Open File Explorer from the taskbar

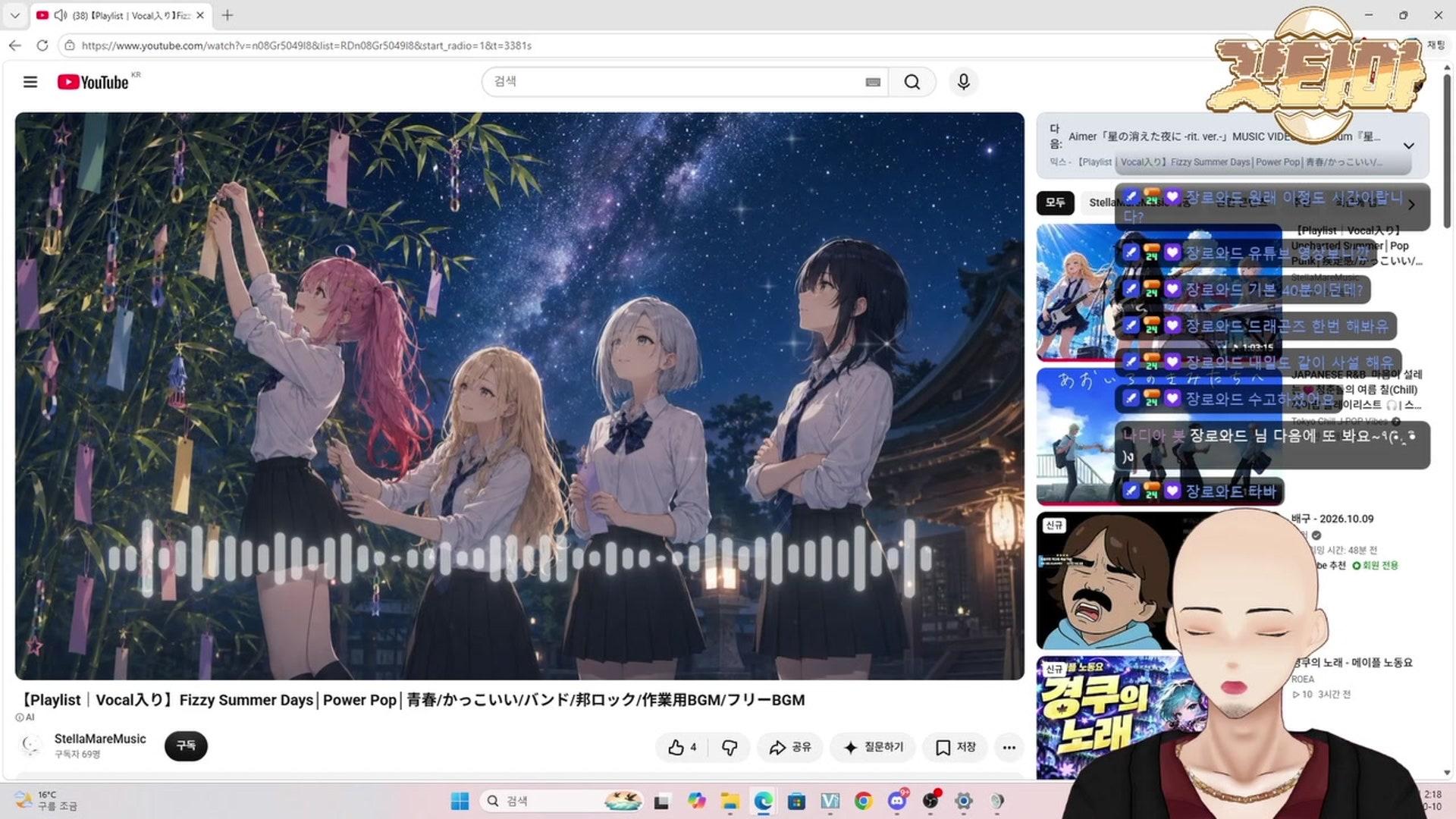point(730,801)
